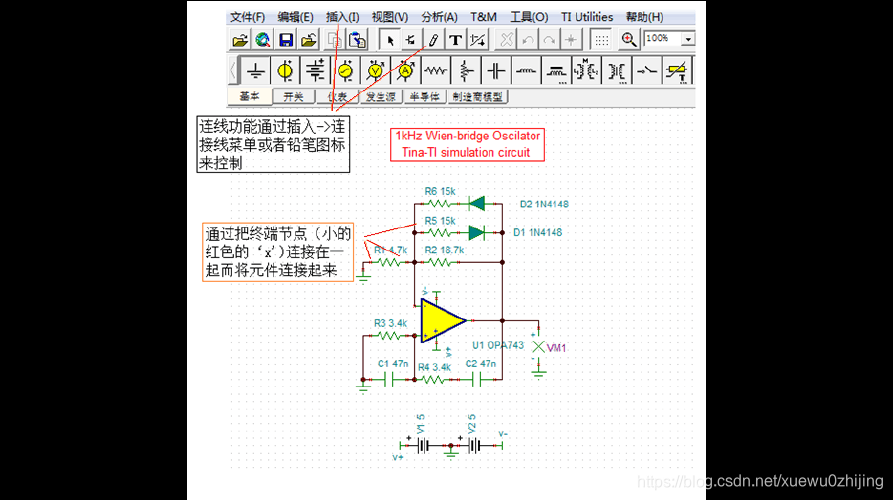
Task: Pick the potentiometer component icon
Action: (x=466, y=71)
